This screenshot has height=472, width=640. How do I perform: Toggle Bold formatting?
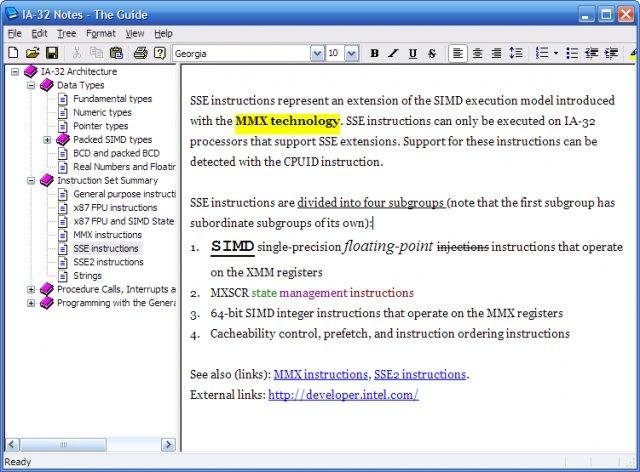click(374, 53)
